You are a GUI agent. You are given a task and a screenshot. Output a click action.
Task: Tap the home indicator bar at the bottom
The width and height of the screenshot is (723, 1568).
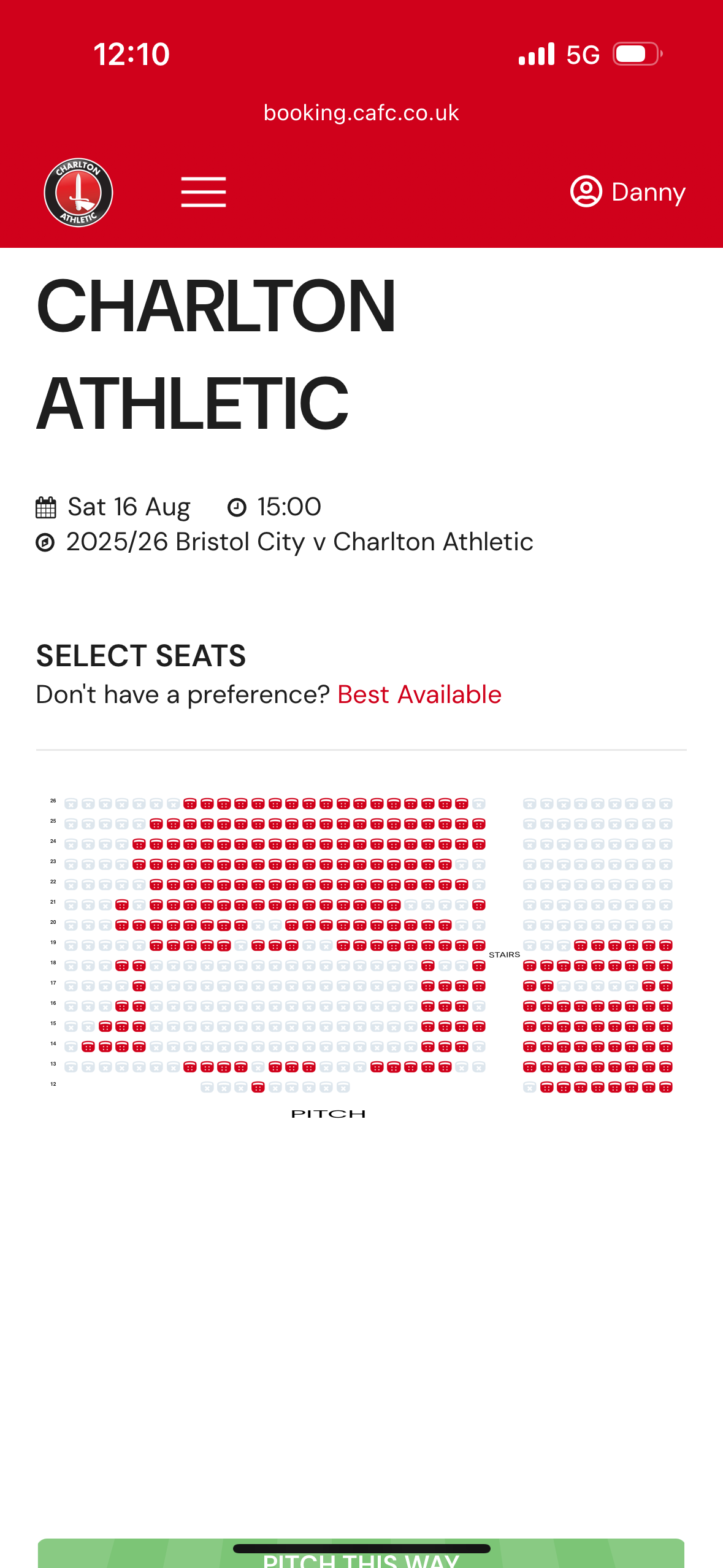point(361,1548)
